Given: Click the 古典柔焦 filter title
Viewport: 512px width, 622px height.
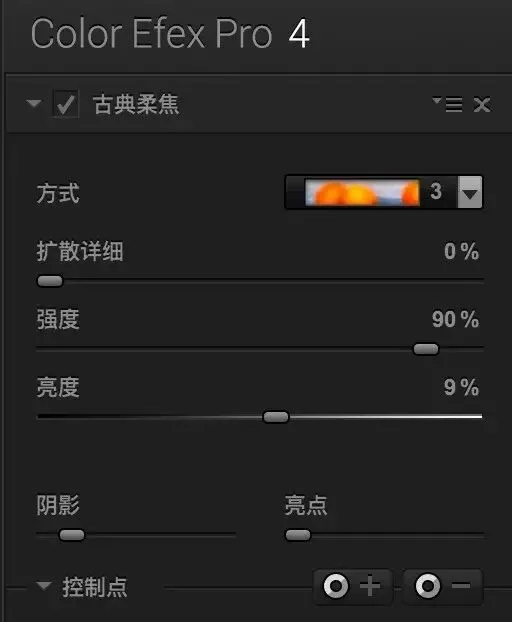Looking at the screenshot, I should point(136,104).
